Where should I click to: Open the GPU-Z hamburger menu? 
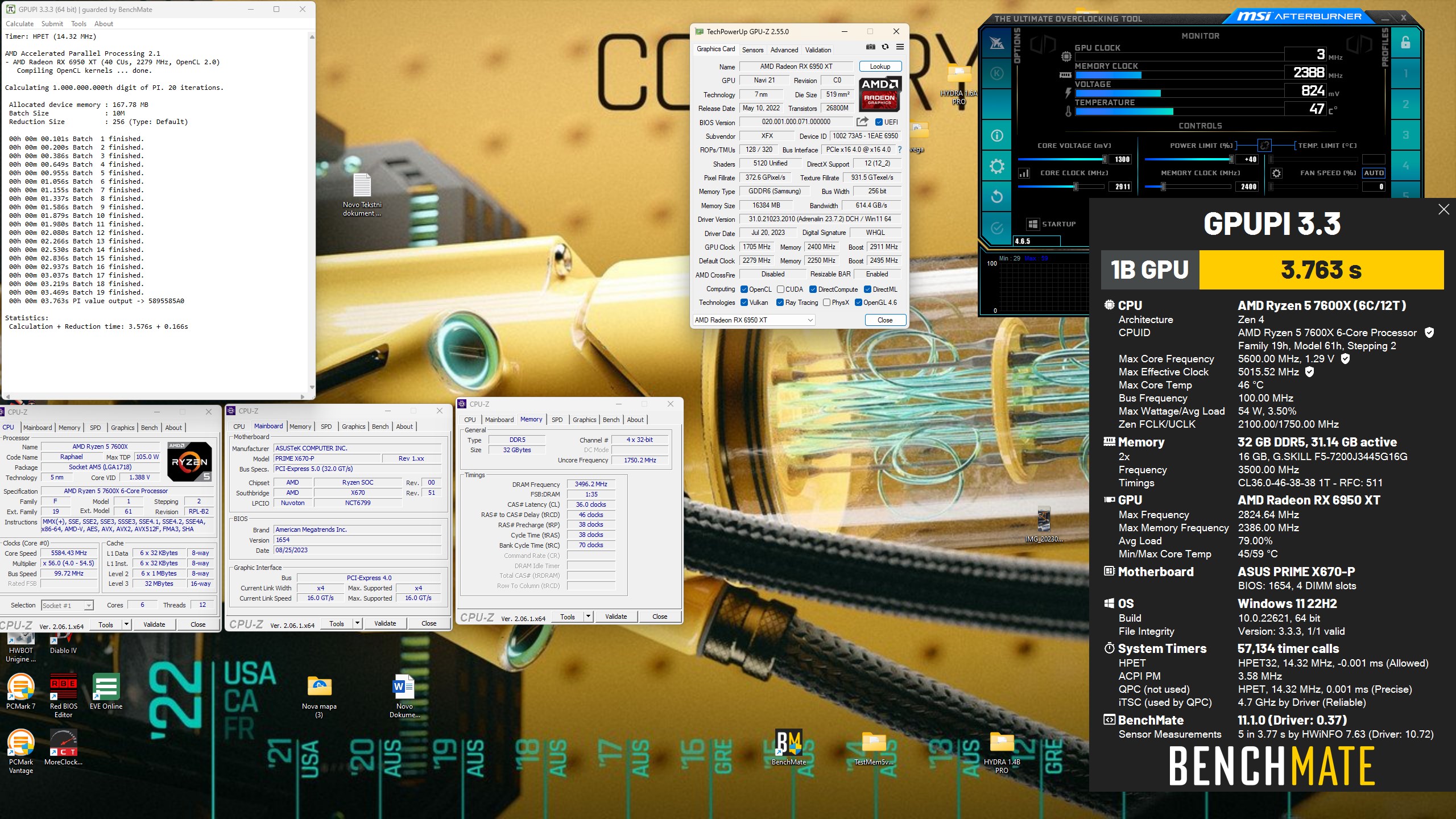(x=900, y=47)
